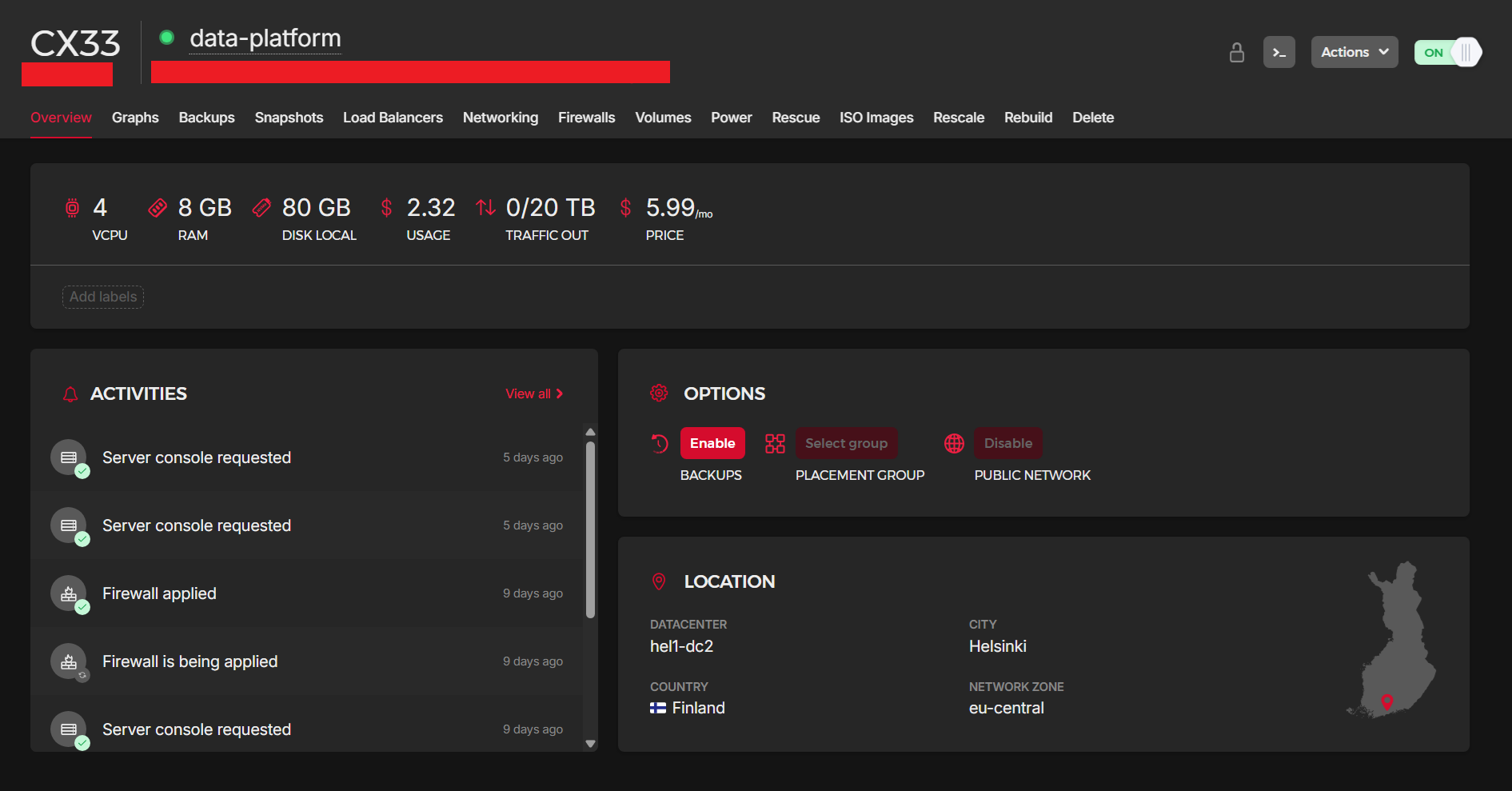Open the server console terminal icon
Screen dimensions: 1512x791
coord(1279,53)
